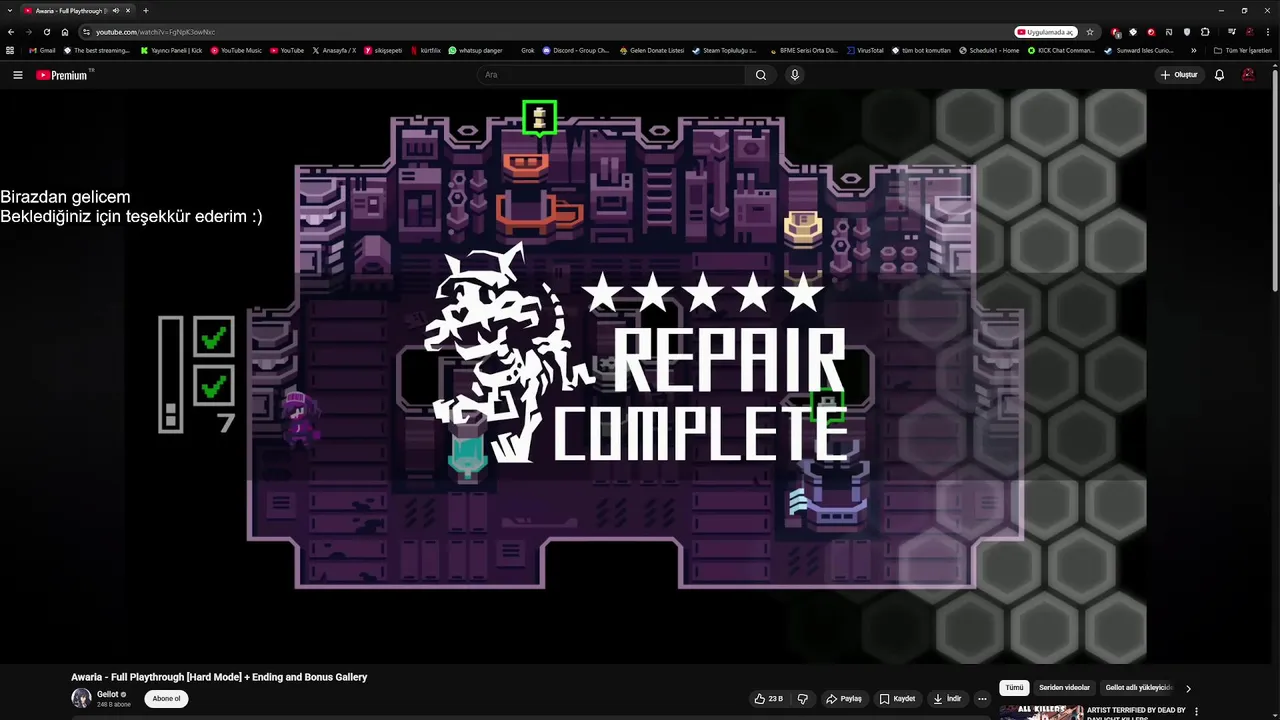Screen dimensions: 1280x720
Task: Download the video with İndir
Action: pos(947,699)
